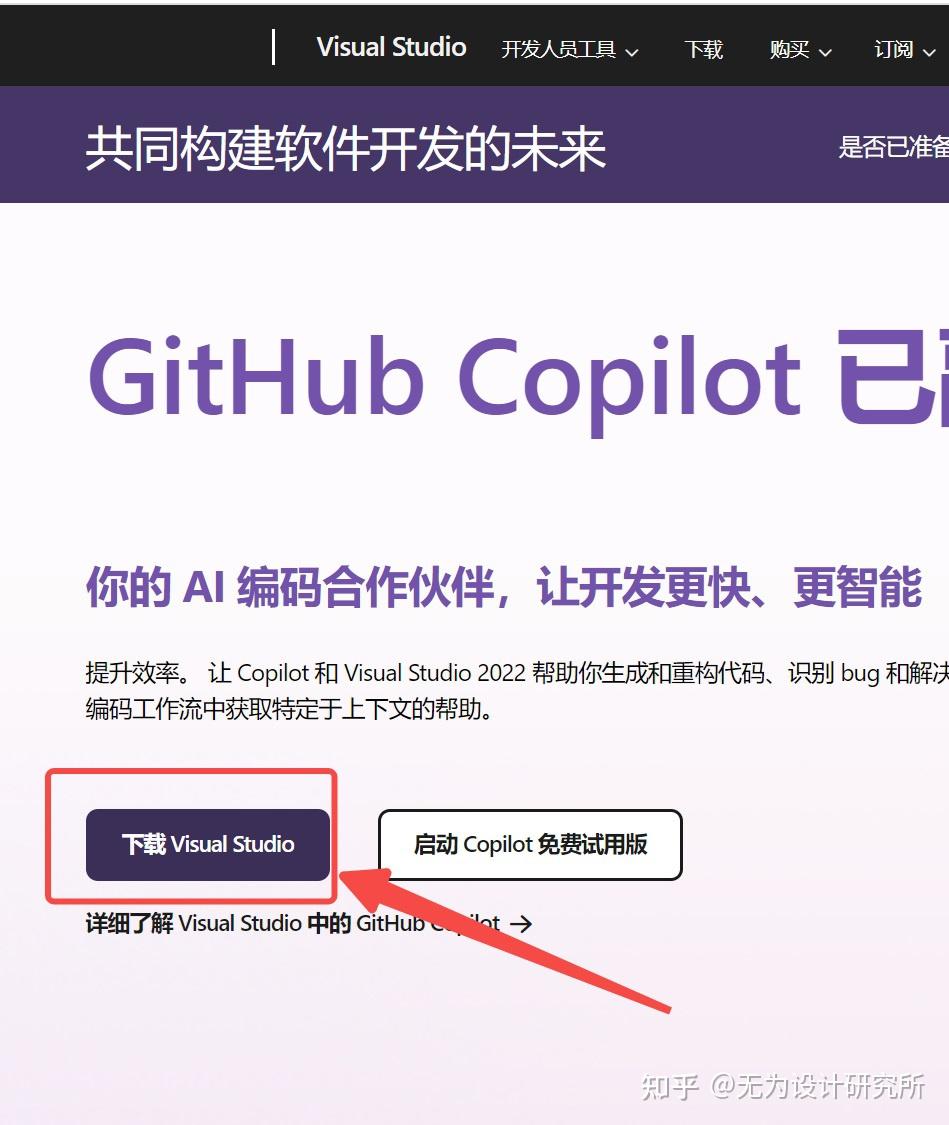Select the 共同构建软件开发的未来 banner heading
The image size is (949, 1125).
pyautogui.click(x=346, y=149)
